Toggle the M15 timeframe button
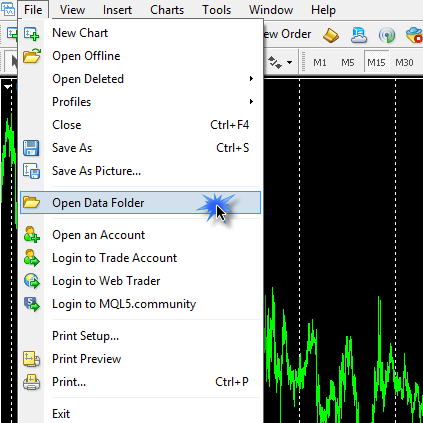 (376, 62)
